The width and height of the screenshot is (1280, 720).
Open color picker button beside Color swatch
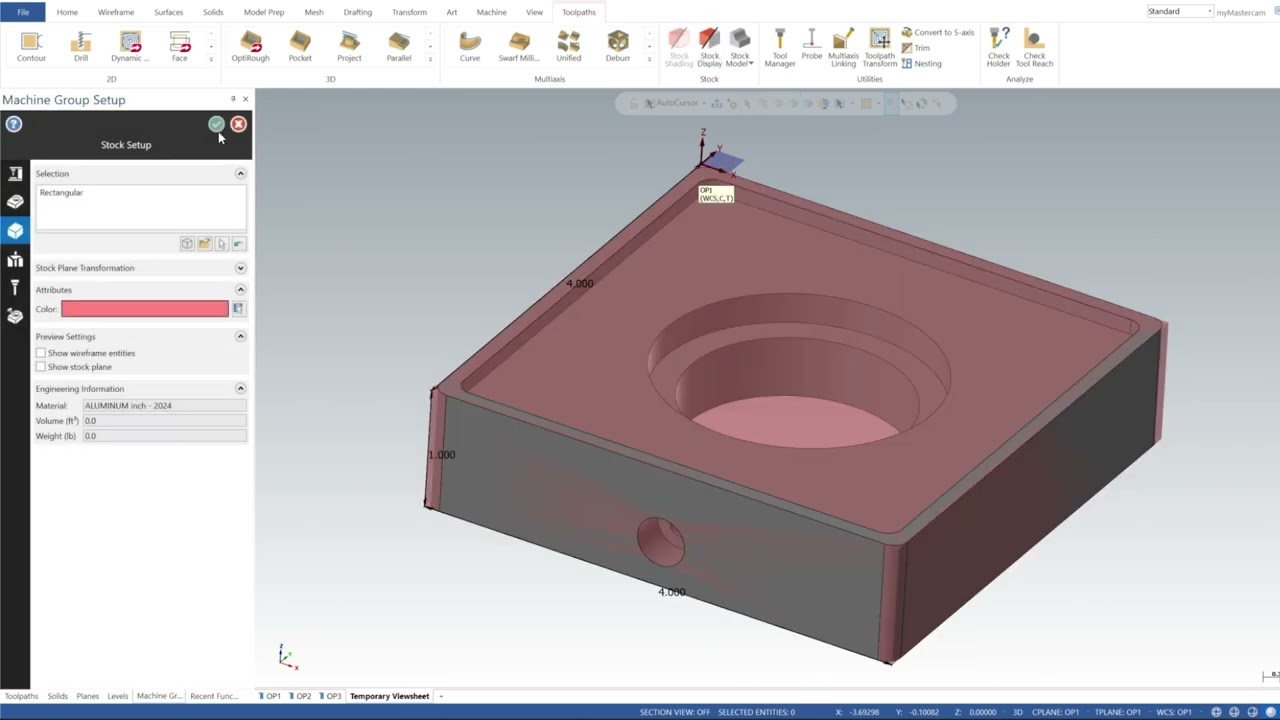click(238, 309)
